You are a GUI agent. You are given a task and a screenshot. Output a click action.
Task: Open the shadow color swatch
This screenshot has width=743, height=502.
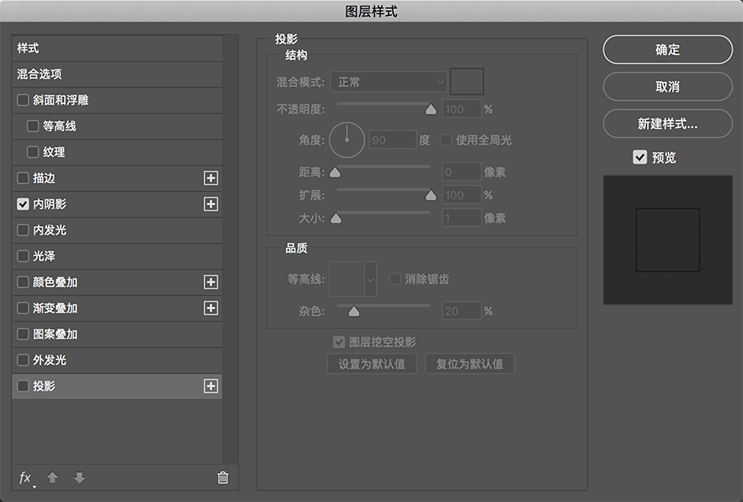tap(467, 82)
